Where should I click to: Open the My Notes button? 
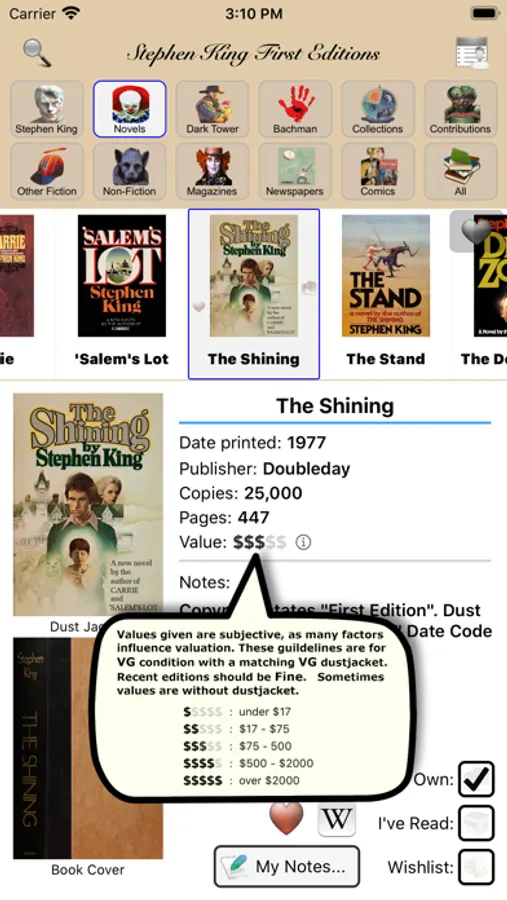(x=287, y=866)
